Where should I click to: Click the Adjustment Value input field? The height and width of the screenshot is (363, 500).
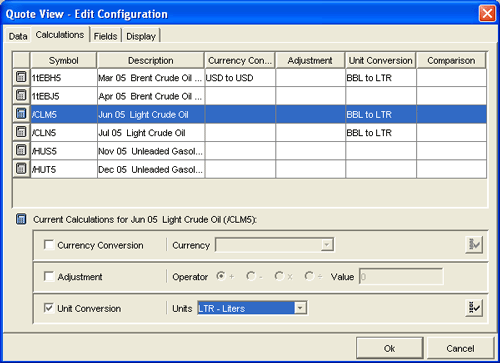[401, 276]
